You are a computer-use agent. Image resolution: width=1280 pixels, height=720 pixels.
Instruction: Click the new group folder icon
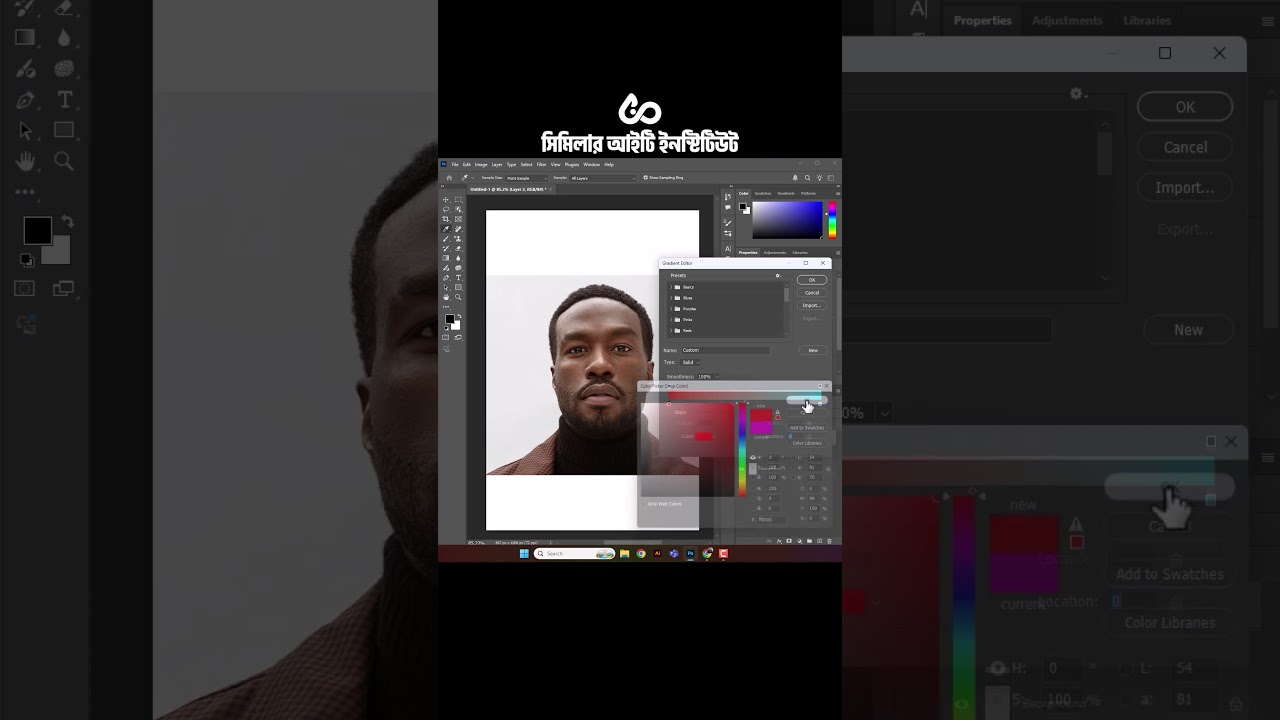click(x=809, y=541)
